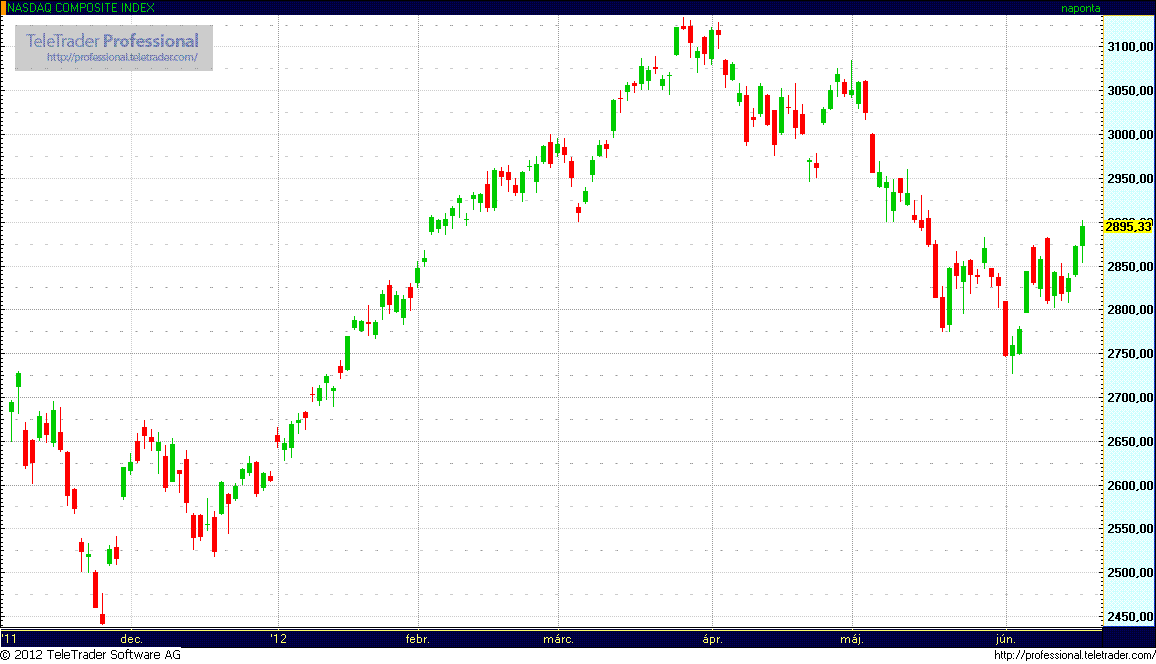Viewport: 1156px width, 664px height.
Task: Click the '11 year date axis label
Action: (x=9, y=639)
